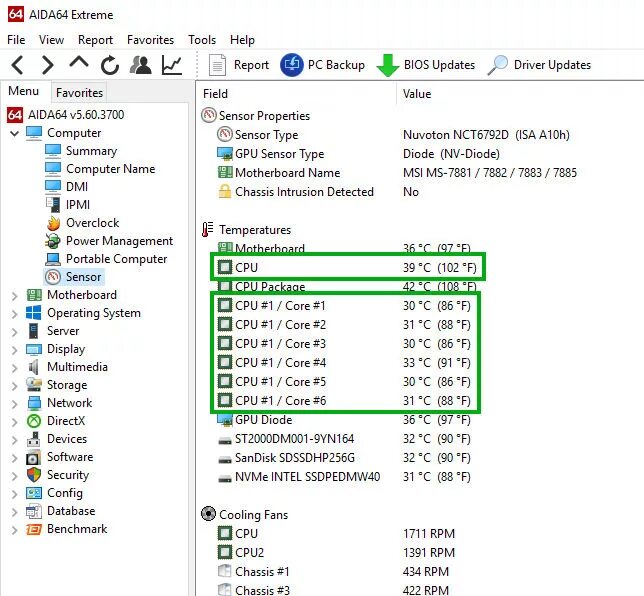This screenshot has width=644, height=596.
Task: Select Summary under Computer
Action: pyautogui.click(x=81, y=151)
